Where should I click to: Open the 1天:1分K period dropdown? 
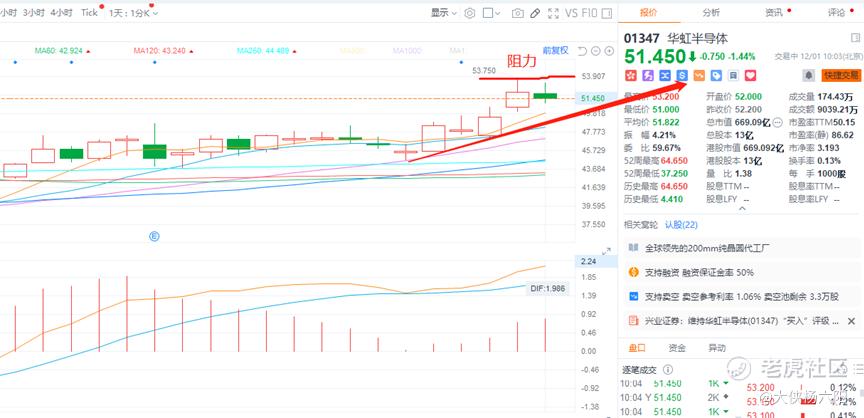click(x=133, y=13)
